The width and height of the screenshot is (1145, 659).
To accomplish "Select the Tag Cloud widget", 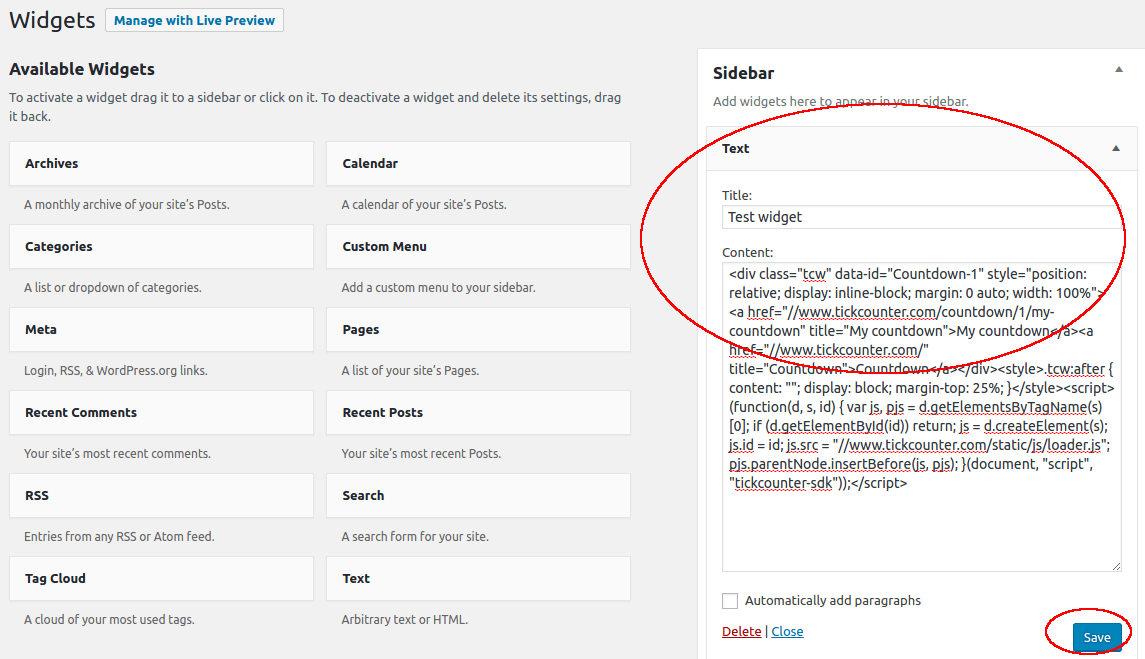I will [161, 579].
